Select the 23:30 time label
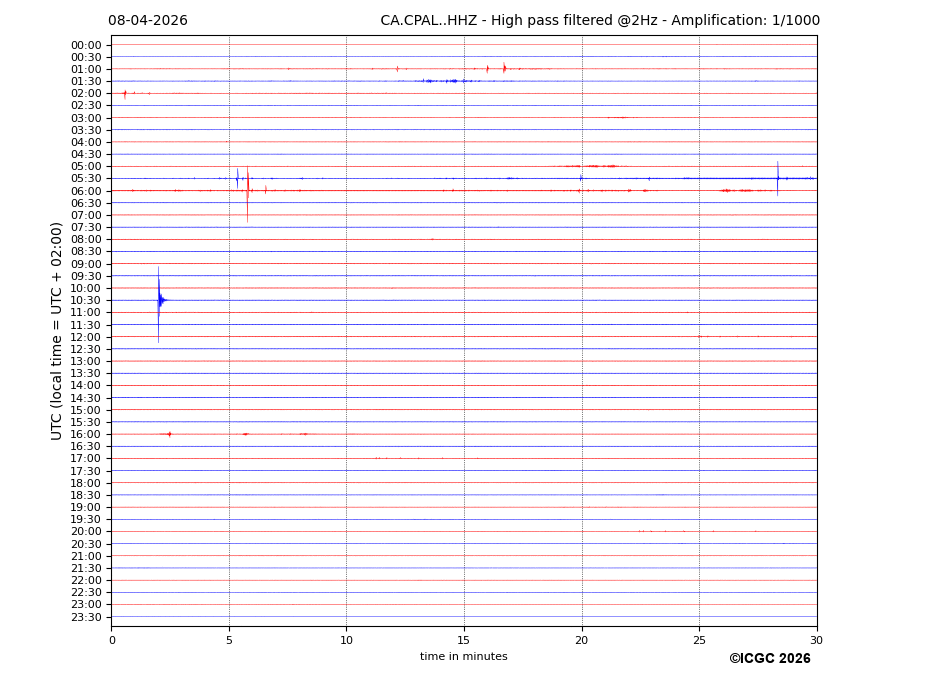 click(86, 617)
